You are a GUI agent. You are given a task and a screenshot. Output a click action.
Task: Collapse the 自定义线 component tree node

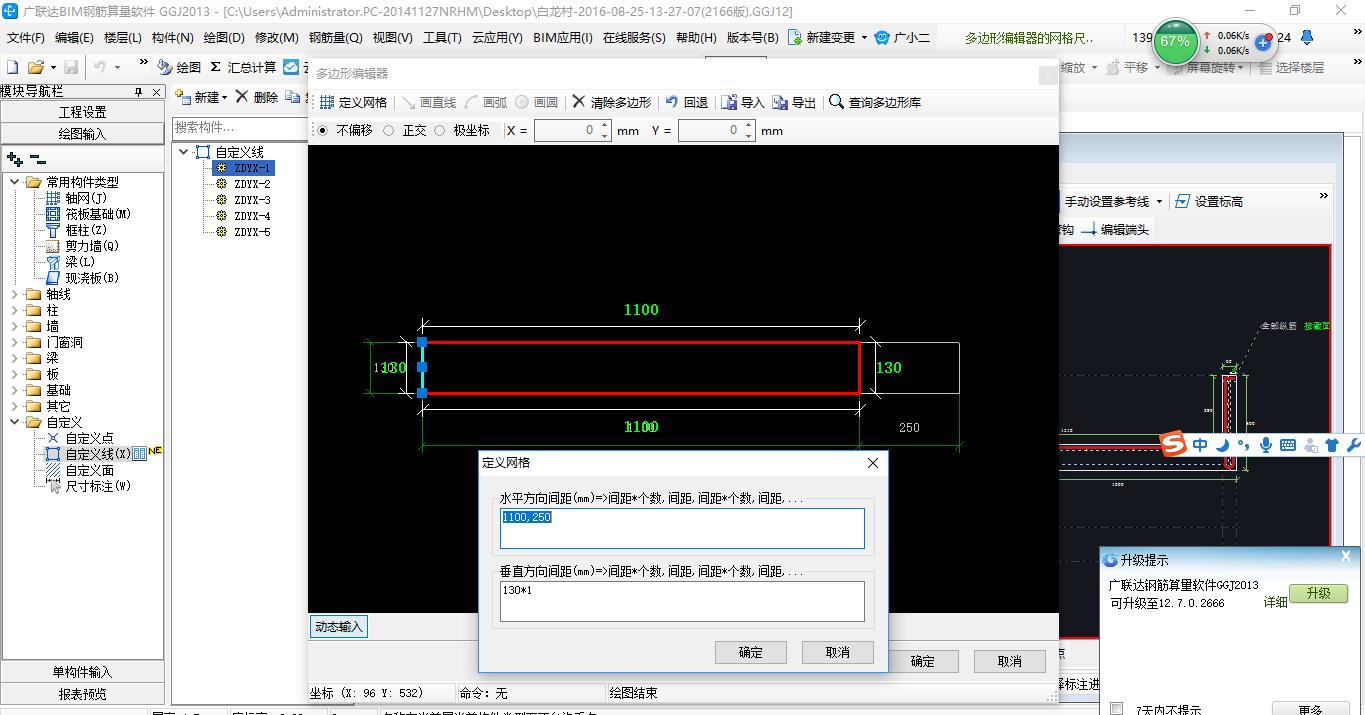coord(184,152)
